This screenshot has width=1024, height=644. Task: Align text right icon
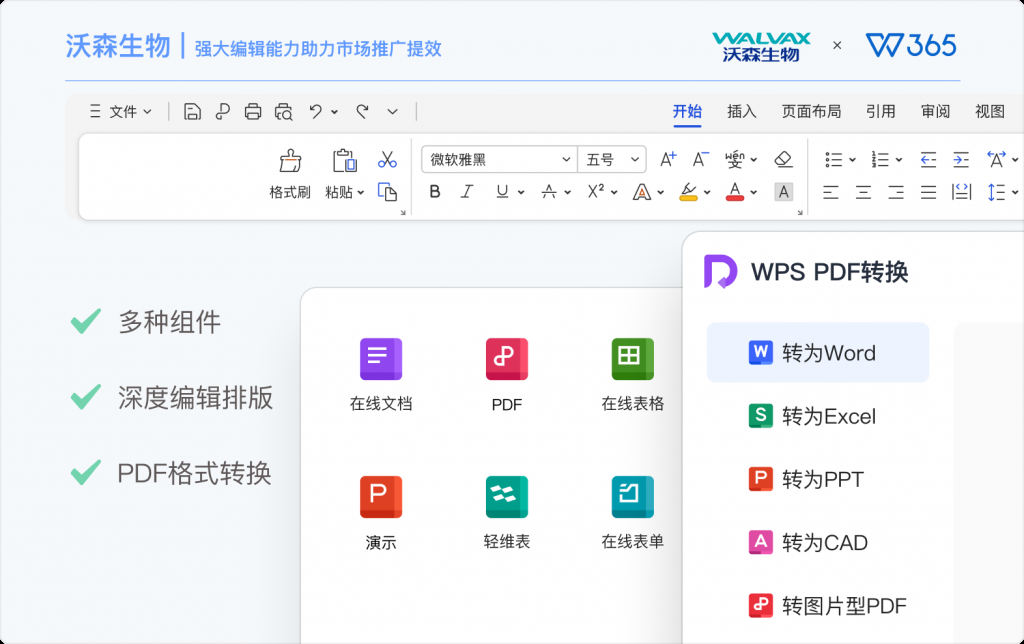click(896, 192)
